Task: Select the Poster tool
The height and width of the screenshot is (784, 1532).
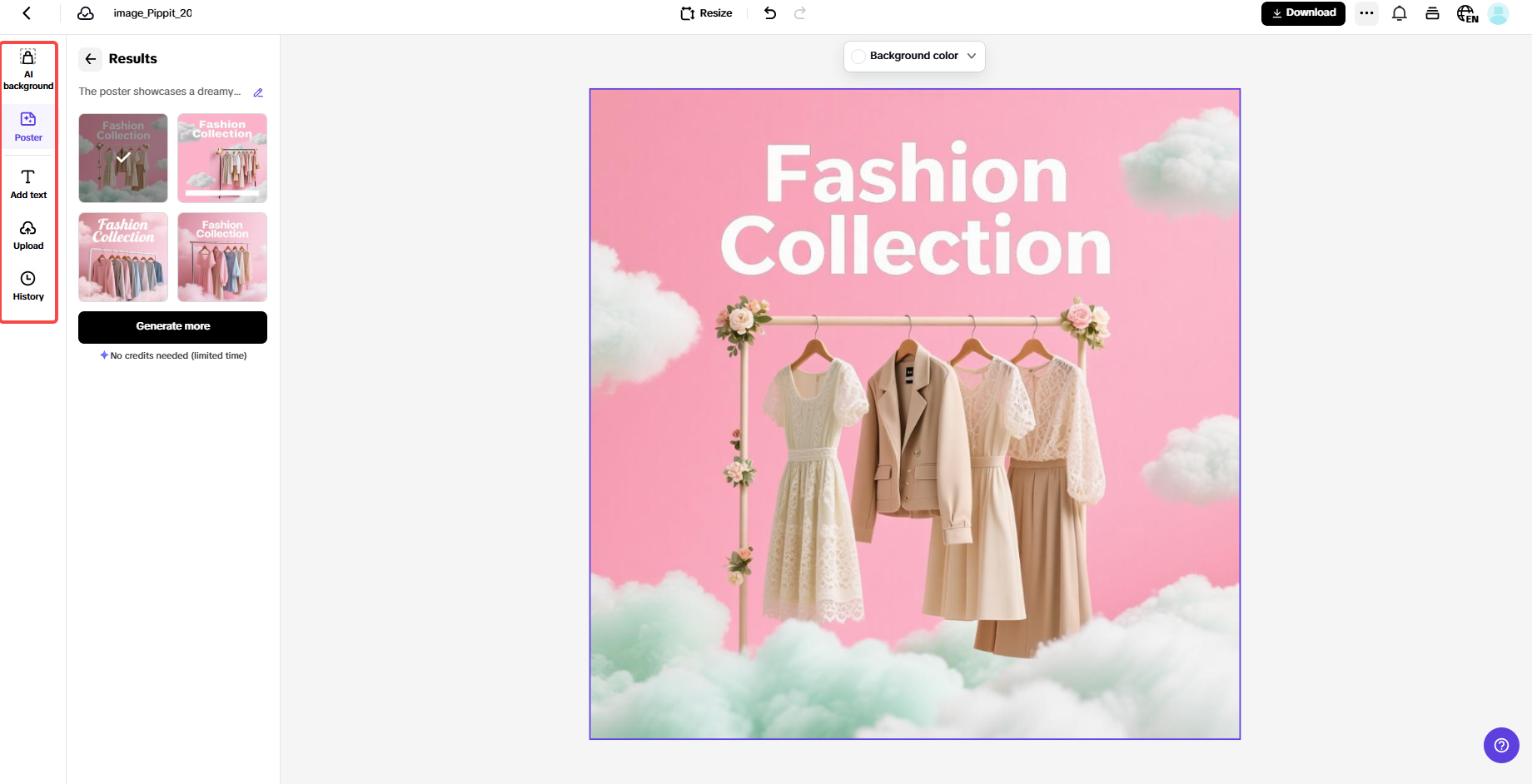Action: point(28,127)
